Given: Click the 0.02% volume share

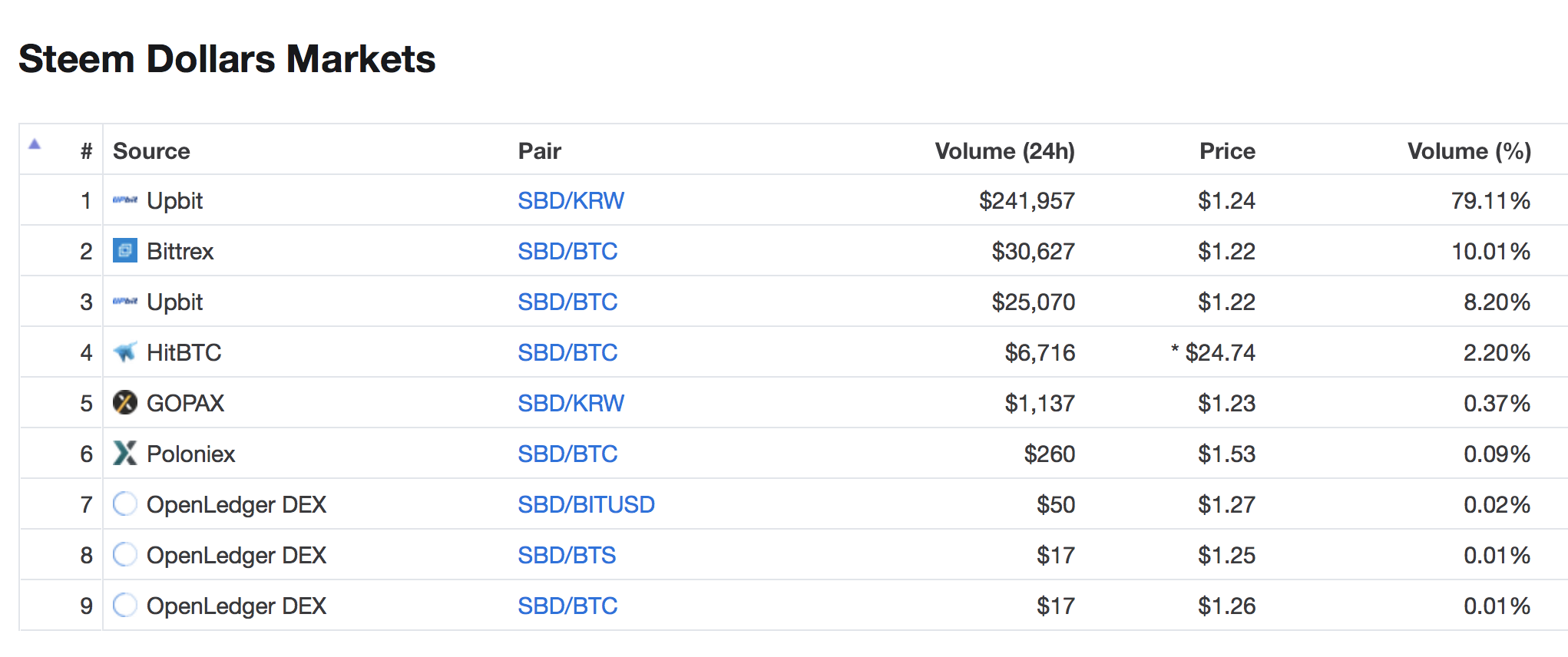Looking at the screenshot, I should point(1497,504).
